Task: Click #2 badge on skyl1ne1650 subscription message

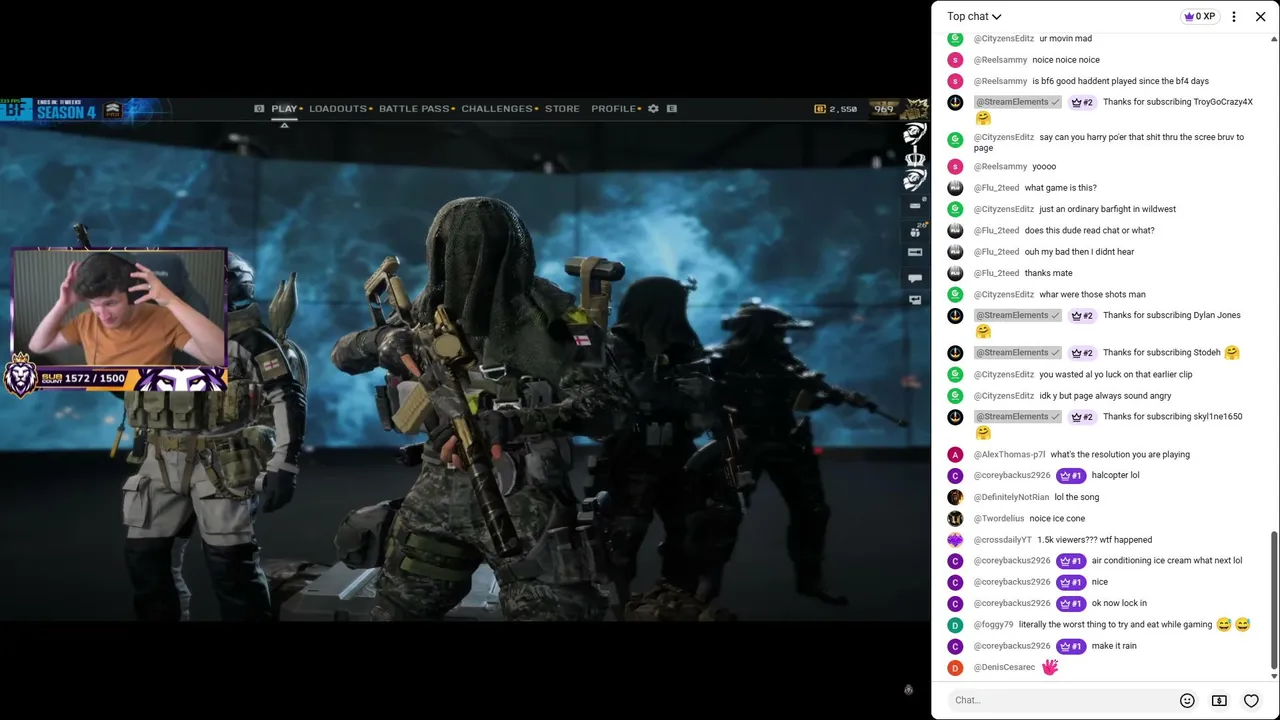Action: 1082,417
